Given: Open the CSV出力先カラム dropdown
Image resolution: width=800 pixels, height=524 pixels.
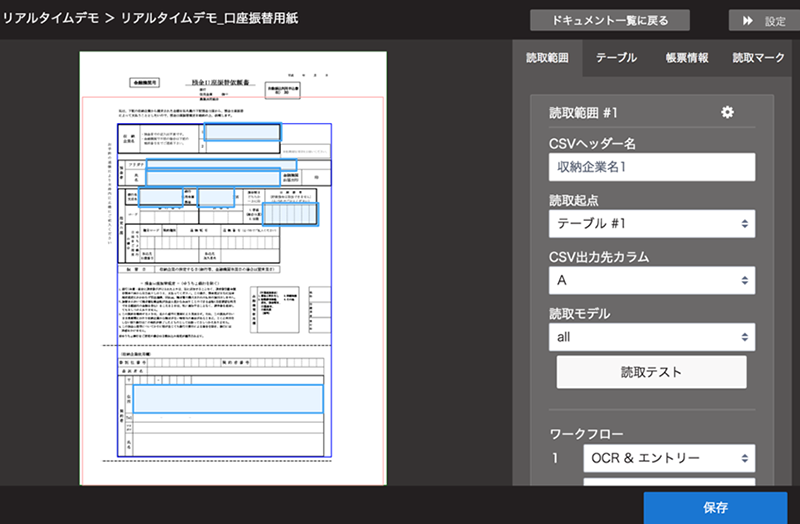Looking at the screenshot, I should [x=652, y=281].
